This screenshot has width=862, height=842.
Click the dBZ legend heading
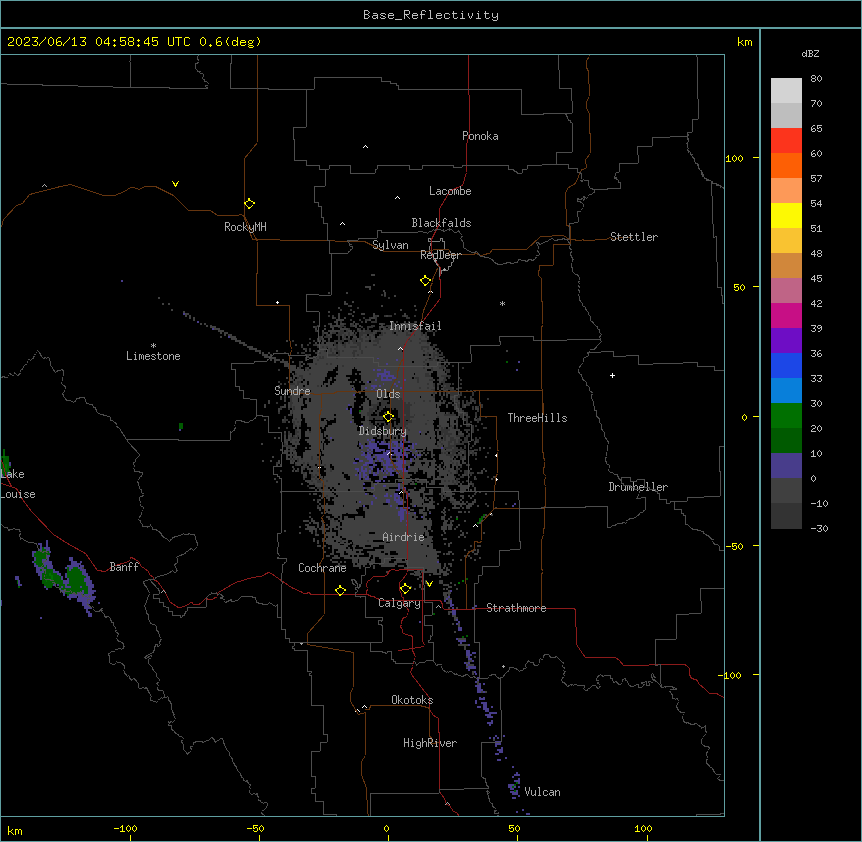pyautogui.click(x=810, y=54)
